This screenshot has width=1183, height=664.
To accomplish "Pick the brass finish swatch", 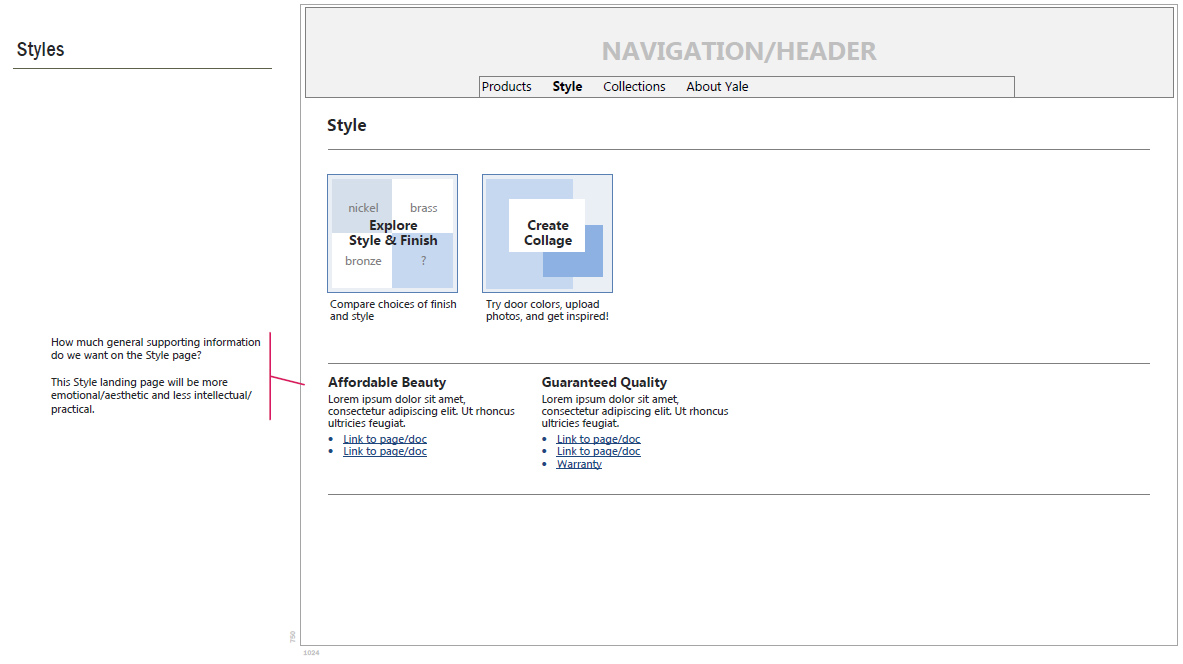I will click(423, 208).
